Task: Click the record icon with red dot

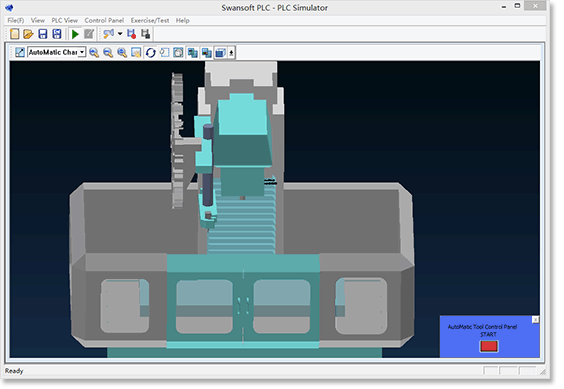Action: 131,34
